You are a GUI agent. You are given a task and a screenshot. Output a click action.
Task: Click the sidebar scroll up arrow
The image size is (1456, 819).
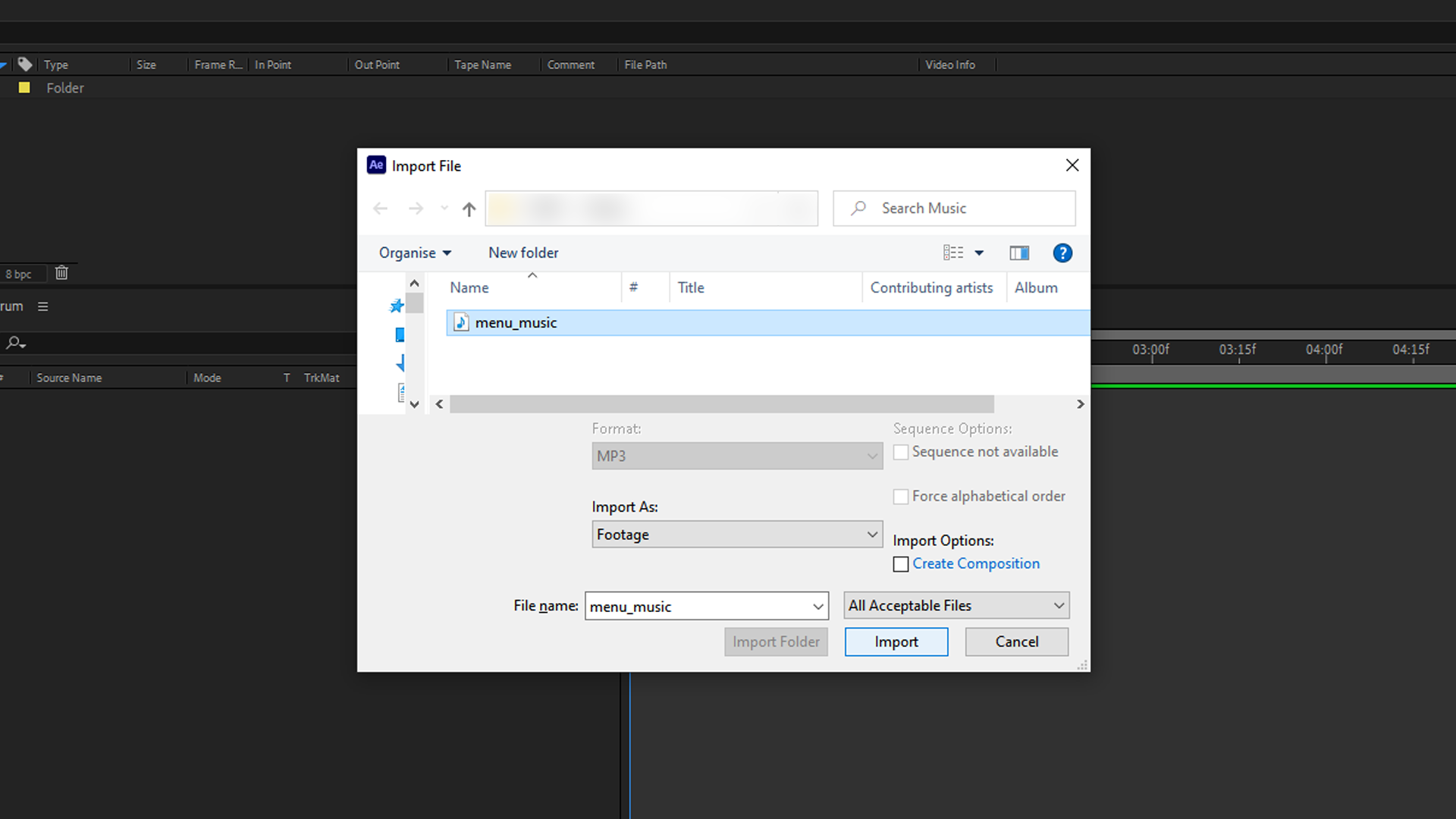point(414,284)
